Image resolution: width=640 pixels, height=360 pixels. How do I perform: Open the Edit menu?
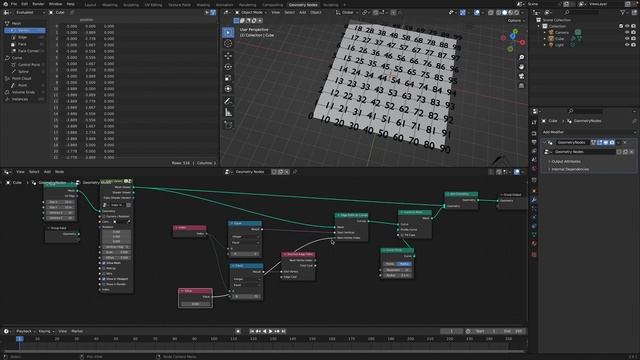[x=24, y=4]
